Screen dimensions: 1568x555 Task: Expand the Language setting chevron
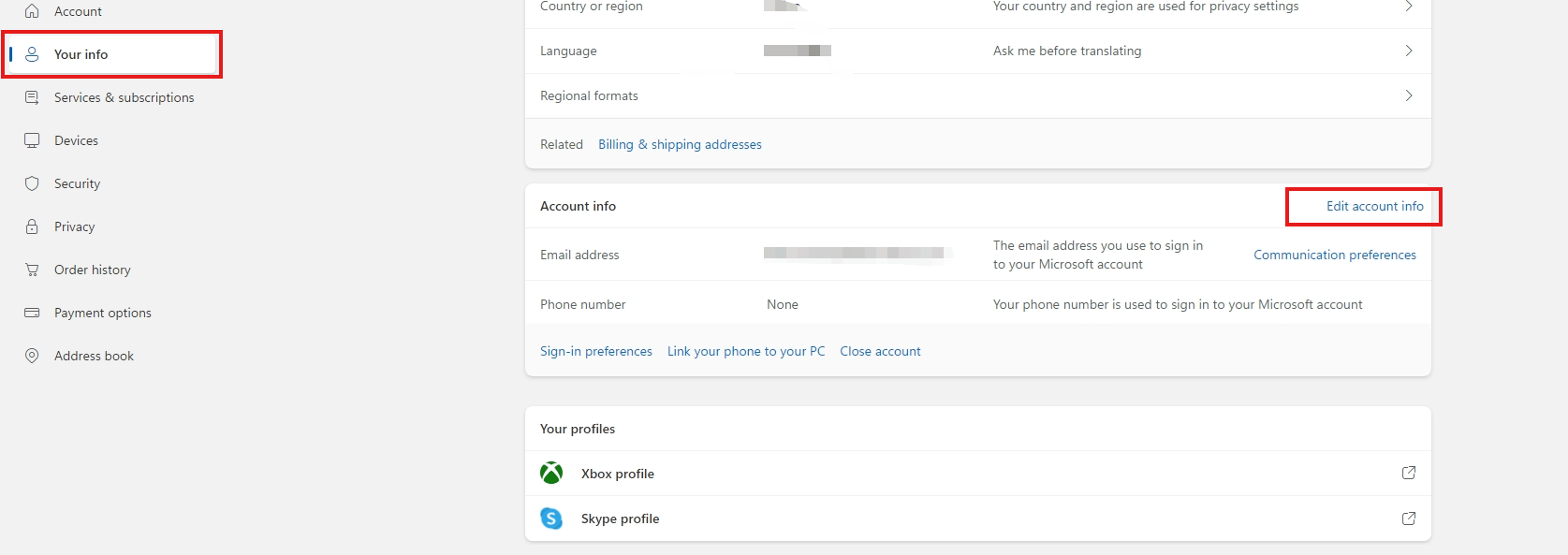click(1408, 51)
